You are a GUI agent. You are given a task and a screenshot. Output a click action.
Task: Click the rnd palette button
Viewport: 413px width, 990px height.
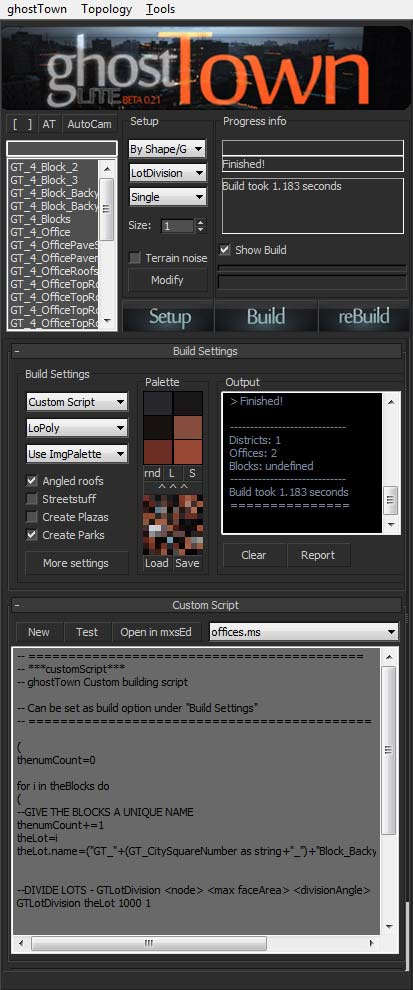coord(152,473)
